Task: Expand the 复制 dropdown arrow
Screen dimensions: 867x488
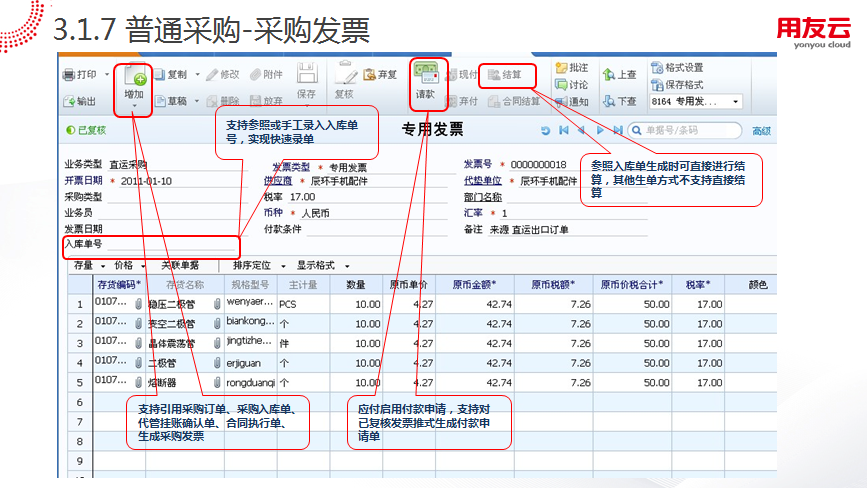Action: (x=197, y=75)
